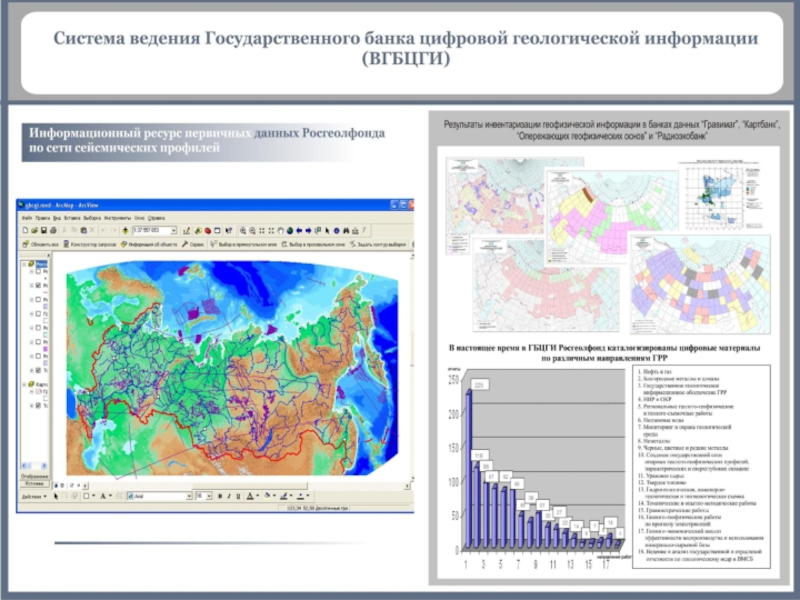Select the black arrow Select Elements tool in Tools toolbar

(x=327, y=231)
